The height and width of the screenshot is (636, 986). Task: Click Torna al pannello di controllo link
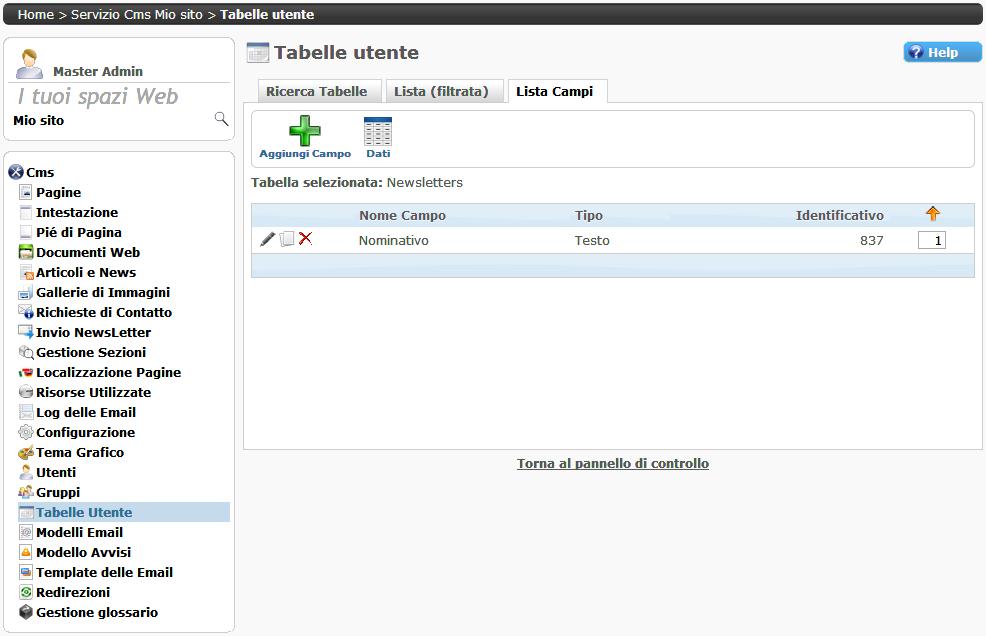pyautogui.click(x=612, y=464)
